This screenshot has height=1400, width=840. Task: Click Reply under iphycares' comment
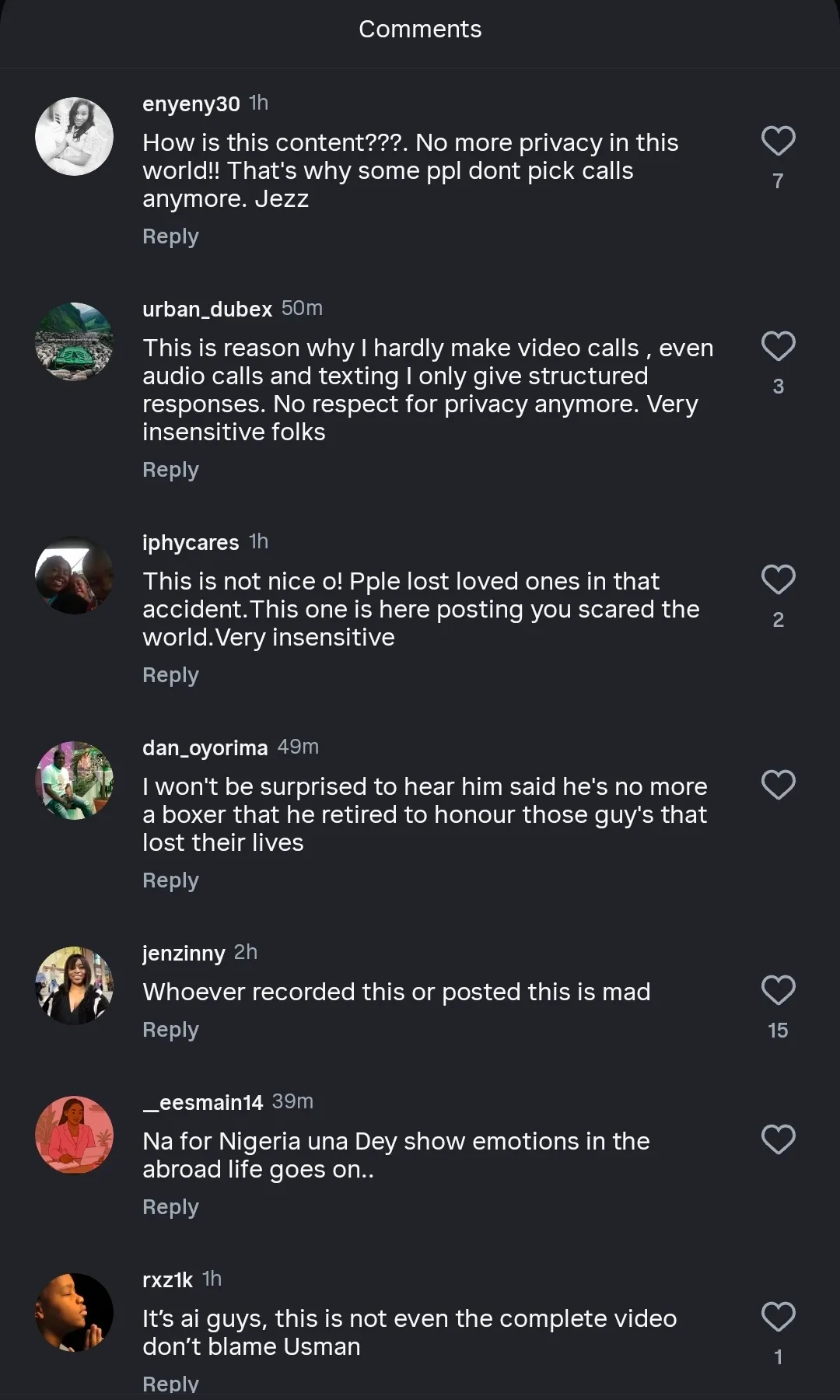[170, 675]
